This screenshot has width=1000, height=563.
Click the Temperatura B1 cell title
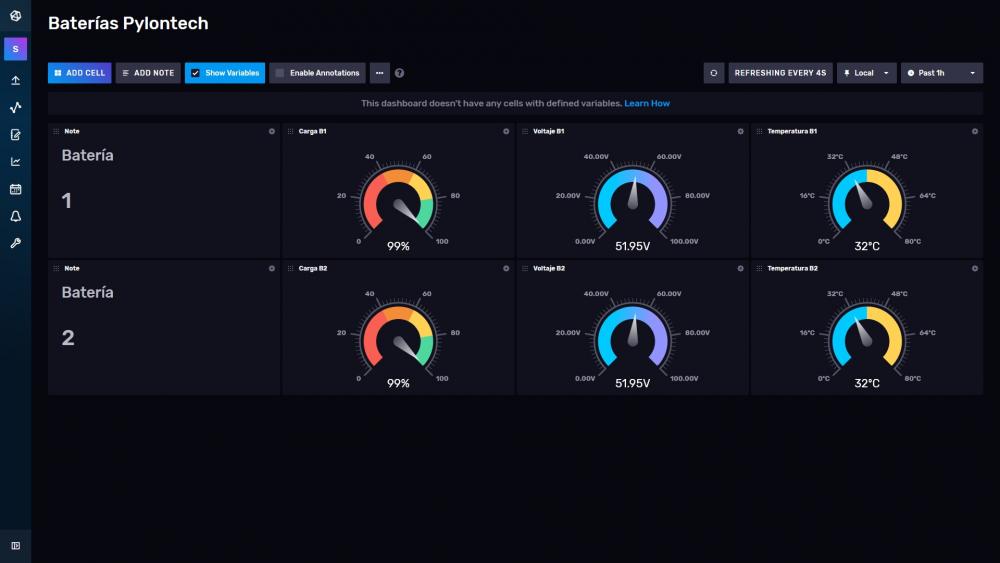click(x=792, y=131)
